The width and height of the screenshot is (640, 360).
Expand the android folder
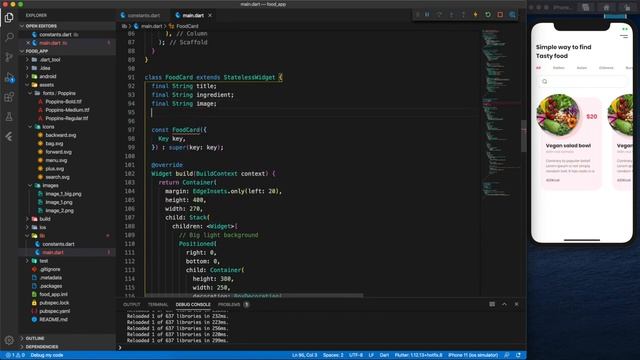coord(48,76)
